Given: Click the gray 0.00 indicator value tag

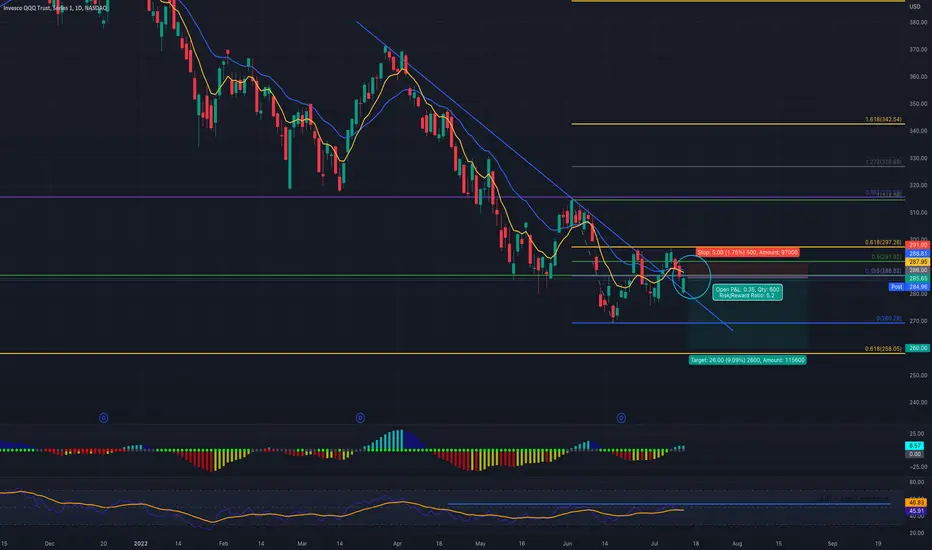Looking at the screenshot, I should [915, 454].
